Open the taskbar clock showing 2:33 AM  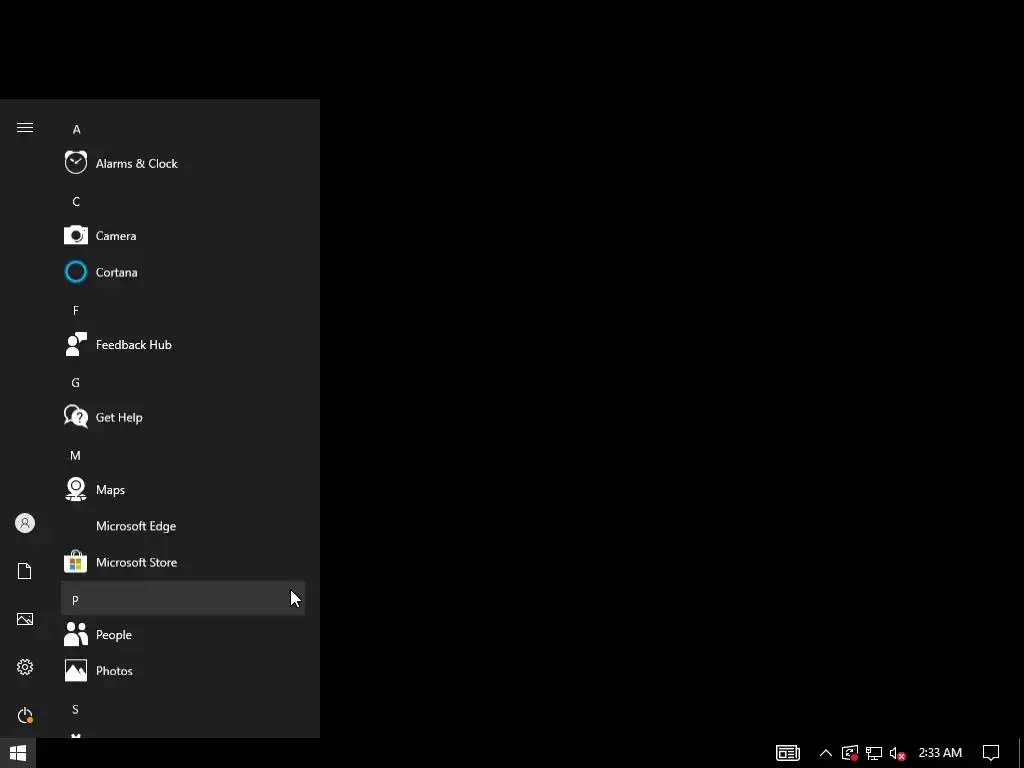click(940, 753)
